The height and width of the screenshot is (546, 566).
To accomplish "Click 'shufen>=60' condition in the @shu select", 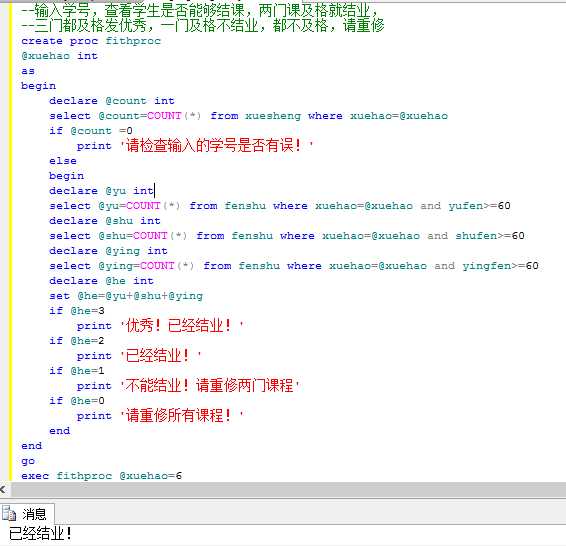I will pyautogui.click(x=490, y=236).
